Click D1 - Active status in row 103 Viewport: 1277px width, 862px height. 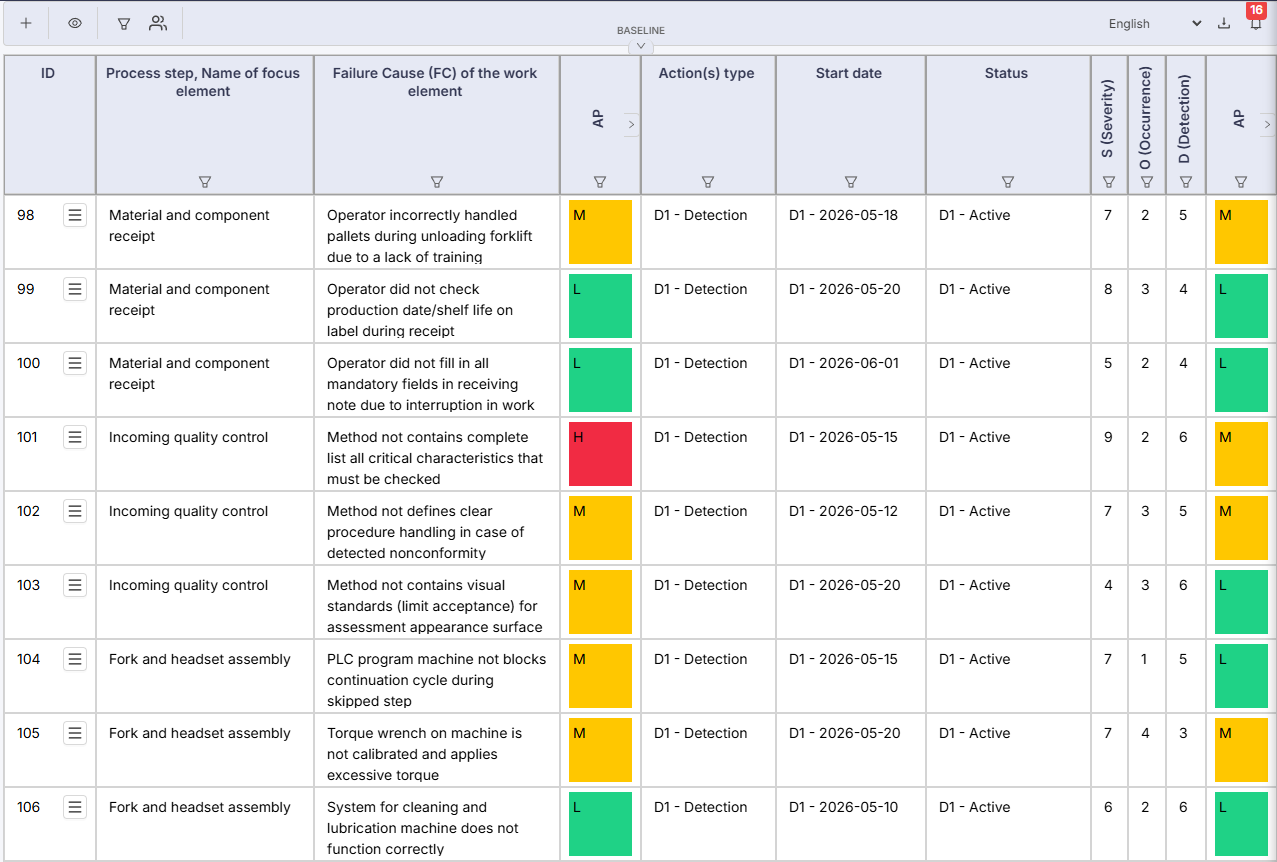(975, 585)
